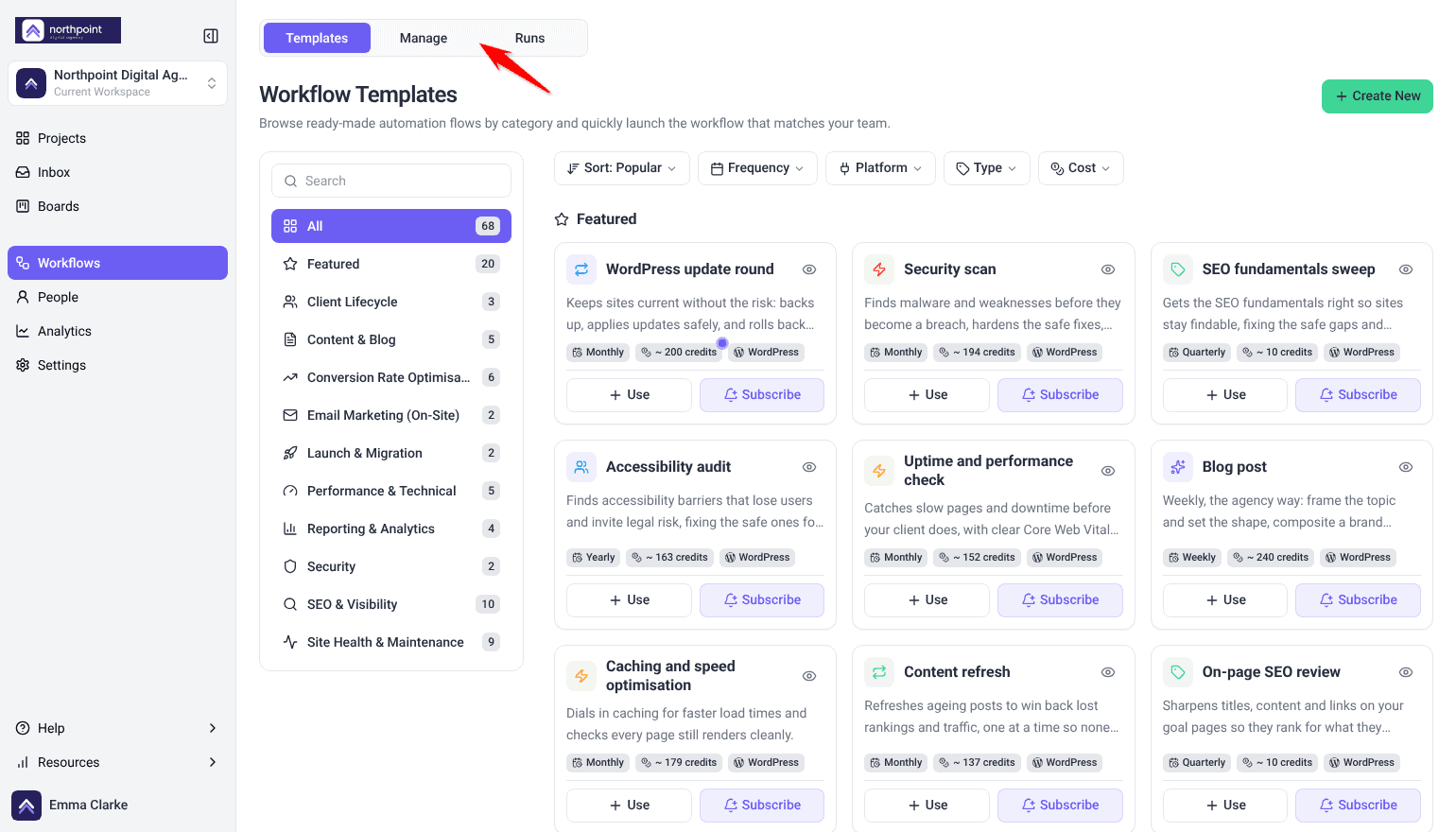
Task: Click Accessibility audit people icon
Action: (581, 467)
